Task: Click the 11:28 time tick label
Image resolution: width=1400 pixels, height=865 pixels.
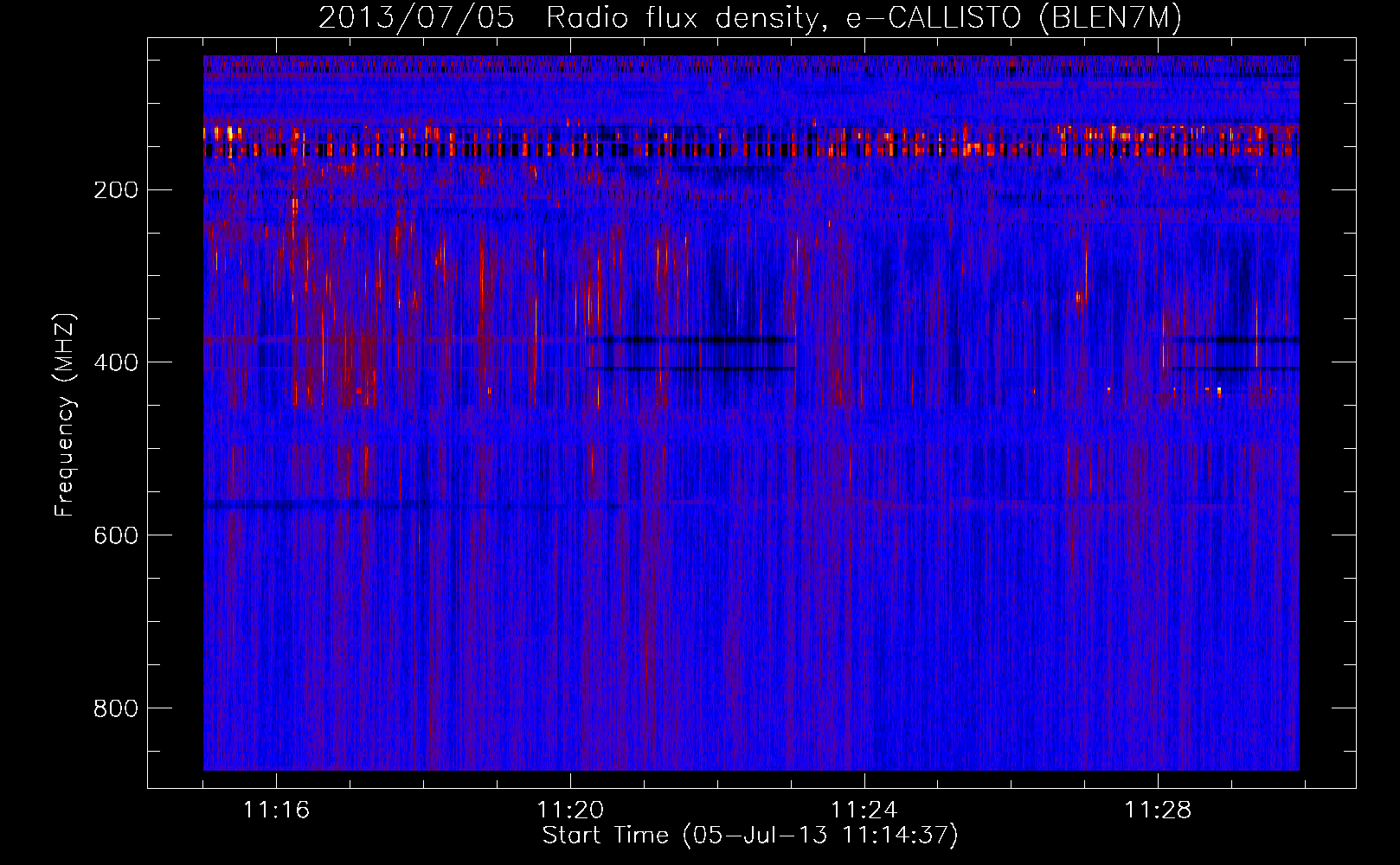Action: pyautogui.click(x=1158, y=811)
